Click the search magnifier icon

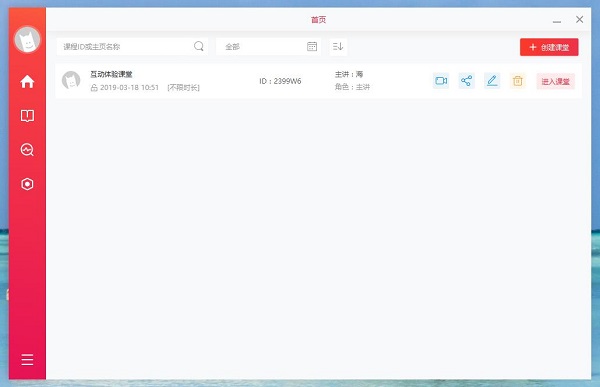pos(199,46)
